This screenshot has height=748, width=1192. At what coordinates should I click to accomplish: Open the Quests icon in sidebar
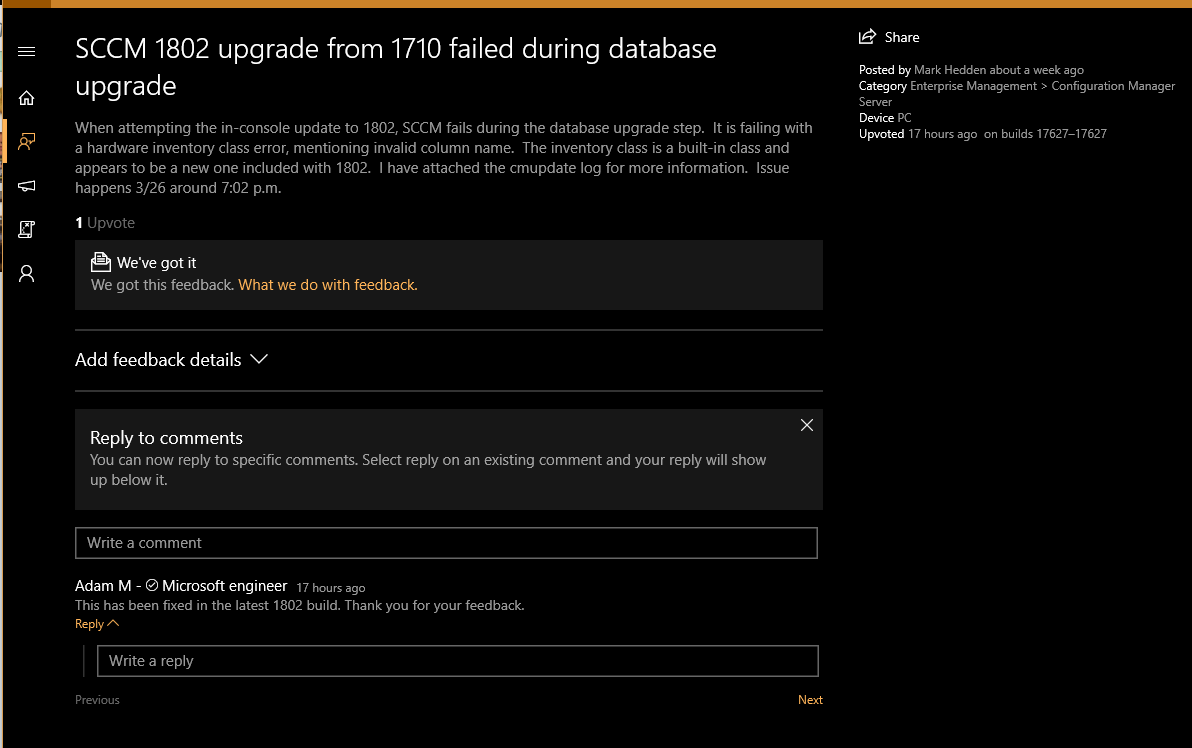(27, 230)
